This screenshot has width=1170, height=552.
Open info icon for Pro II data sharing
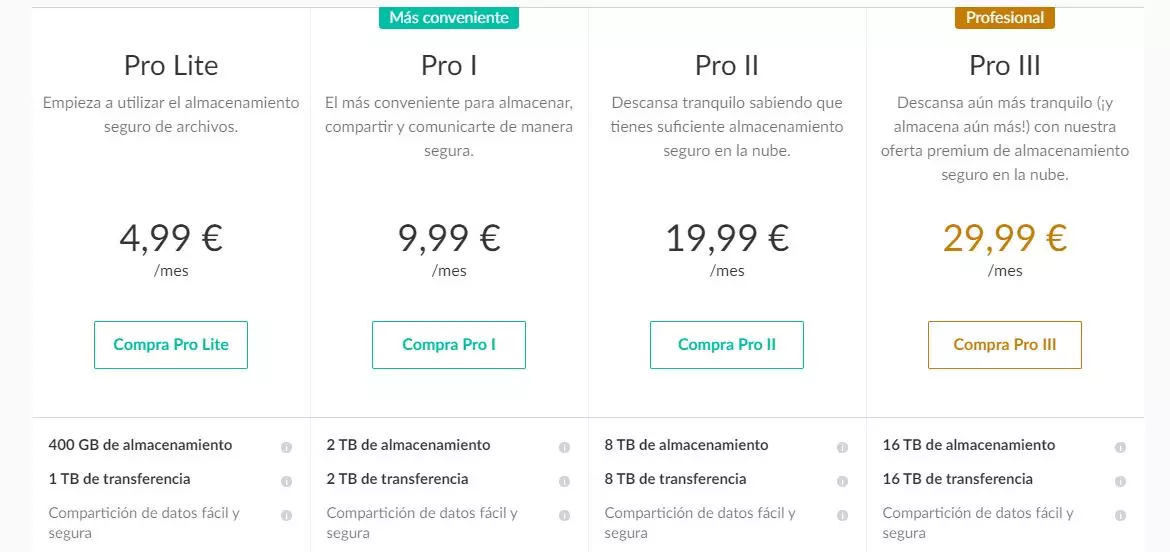click(842, 516)
